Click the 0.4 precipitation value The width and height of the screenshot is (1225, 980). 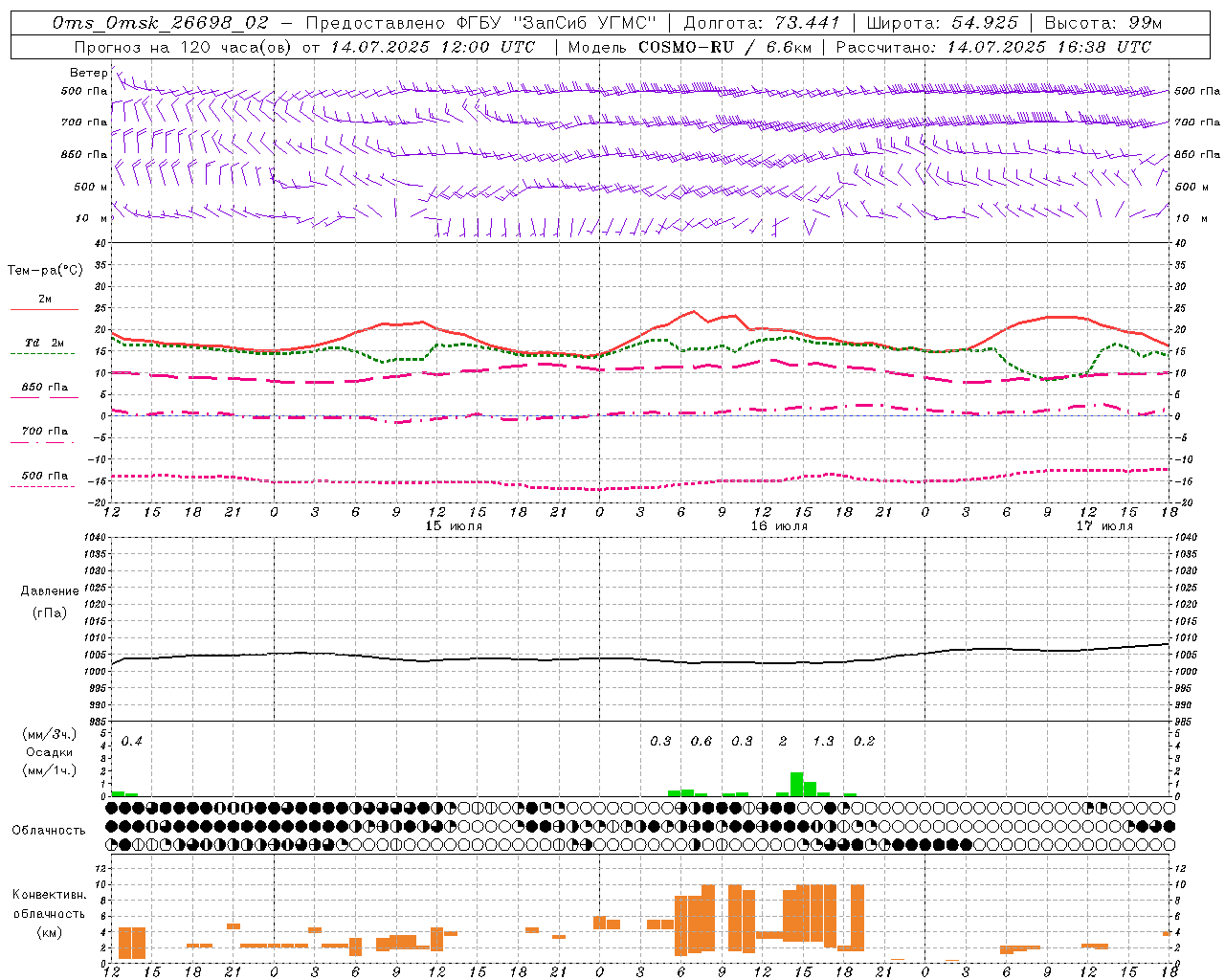pos(131,742)
